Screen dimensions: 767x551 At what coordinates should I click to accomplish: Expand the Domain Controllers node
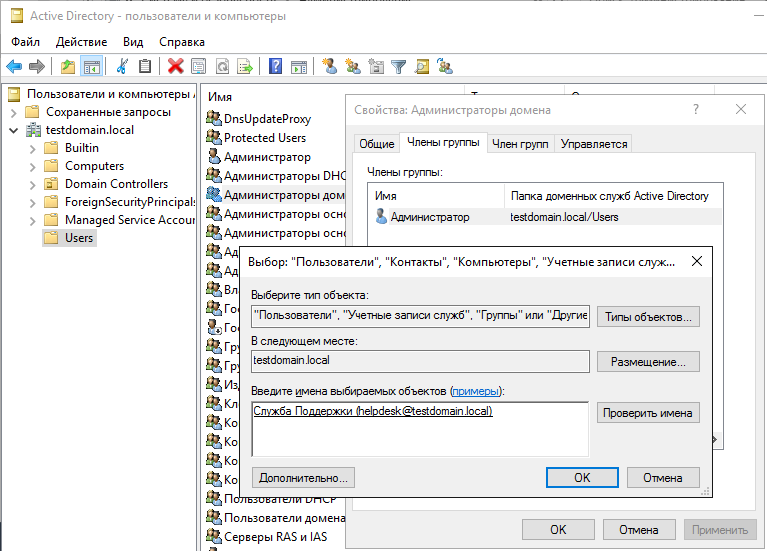[32, 184]
